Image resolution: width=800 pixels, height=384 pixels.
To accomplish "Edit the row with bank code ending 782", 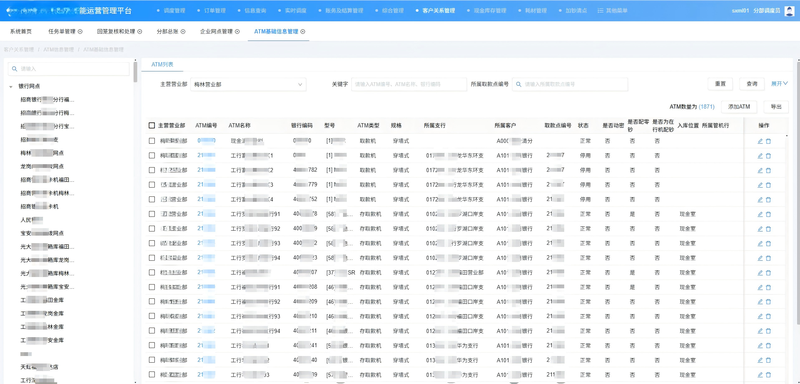I will [x=760, y=170].
